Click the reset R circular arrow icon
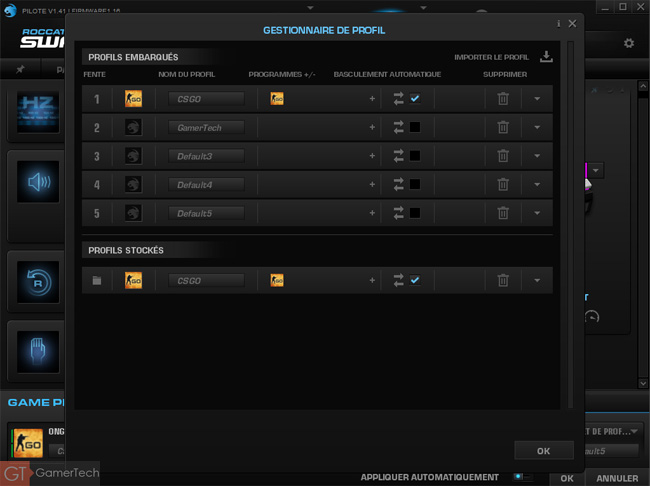This screenshot has width=650, height=486. [x=38, y=282]
